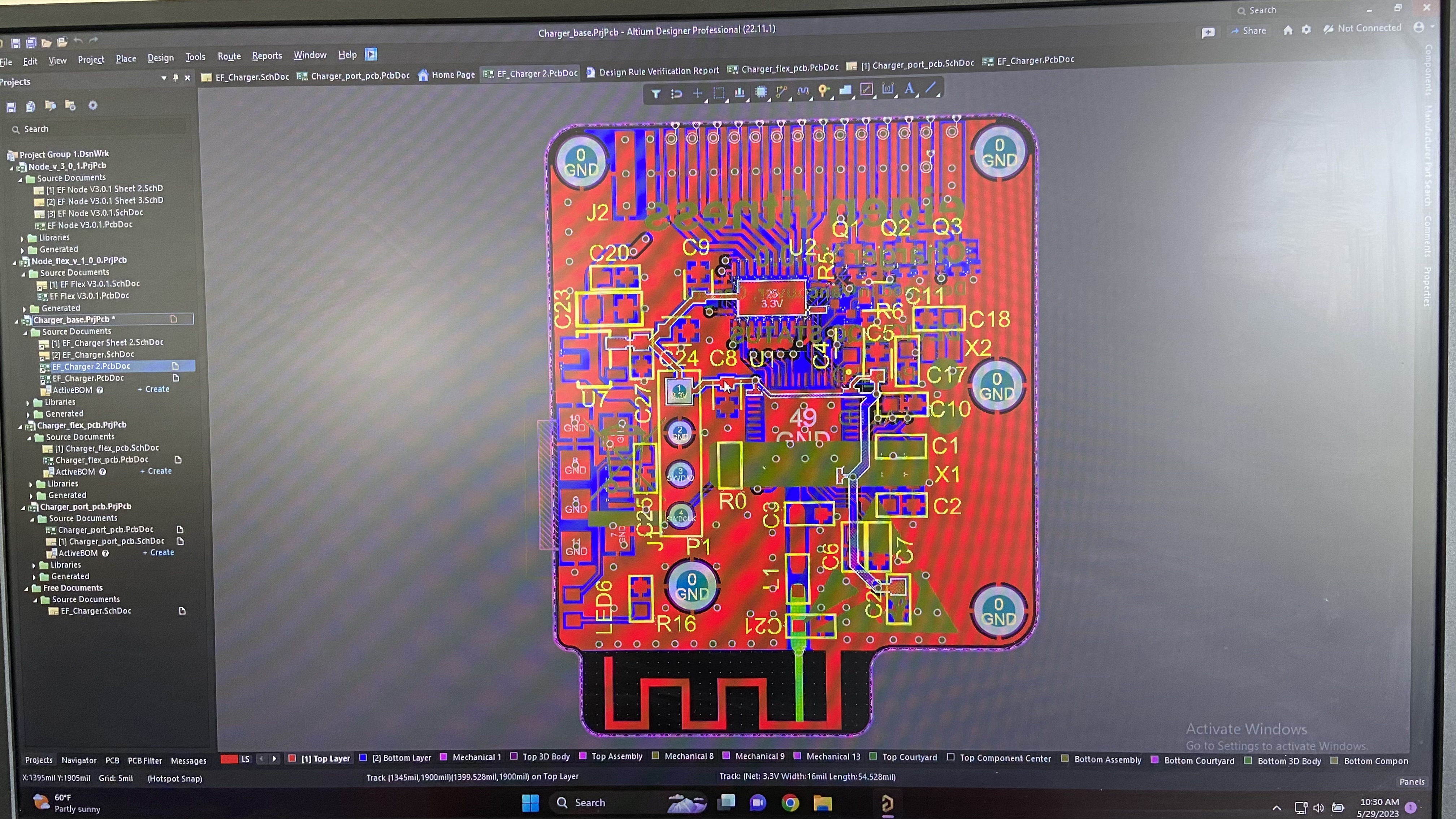Click the save icon in quick access bar
The height and width of the screenshot is (819, 1456).
15,43
